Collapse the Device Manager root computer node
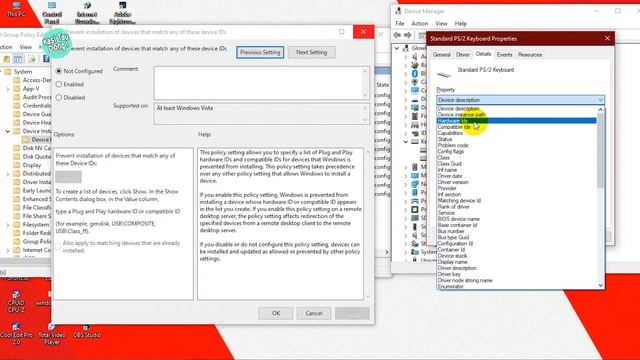The width and height of the screenshot is (640, 360). 397,48
